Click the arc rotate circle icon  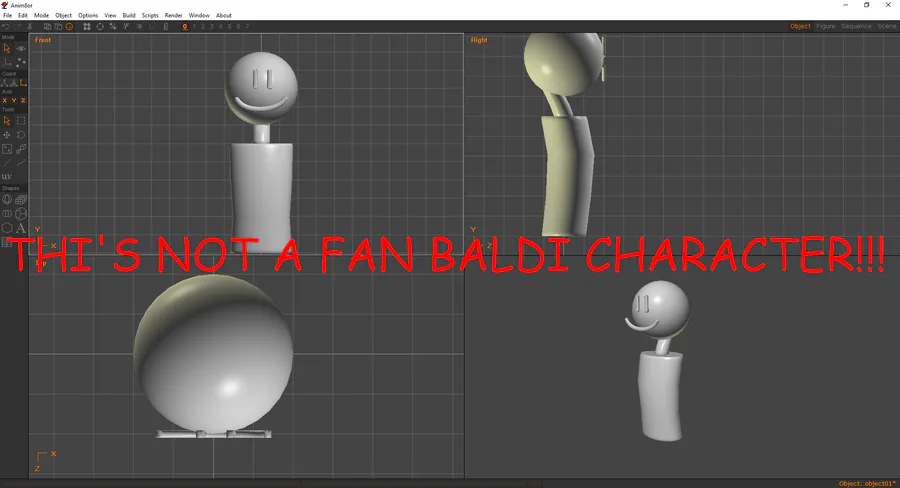click(x=100, y=26)
